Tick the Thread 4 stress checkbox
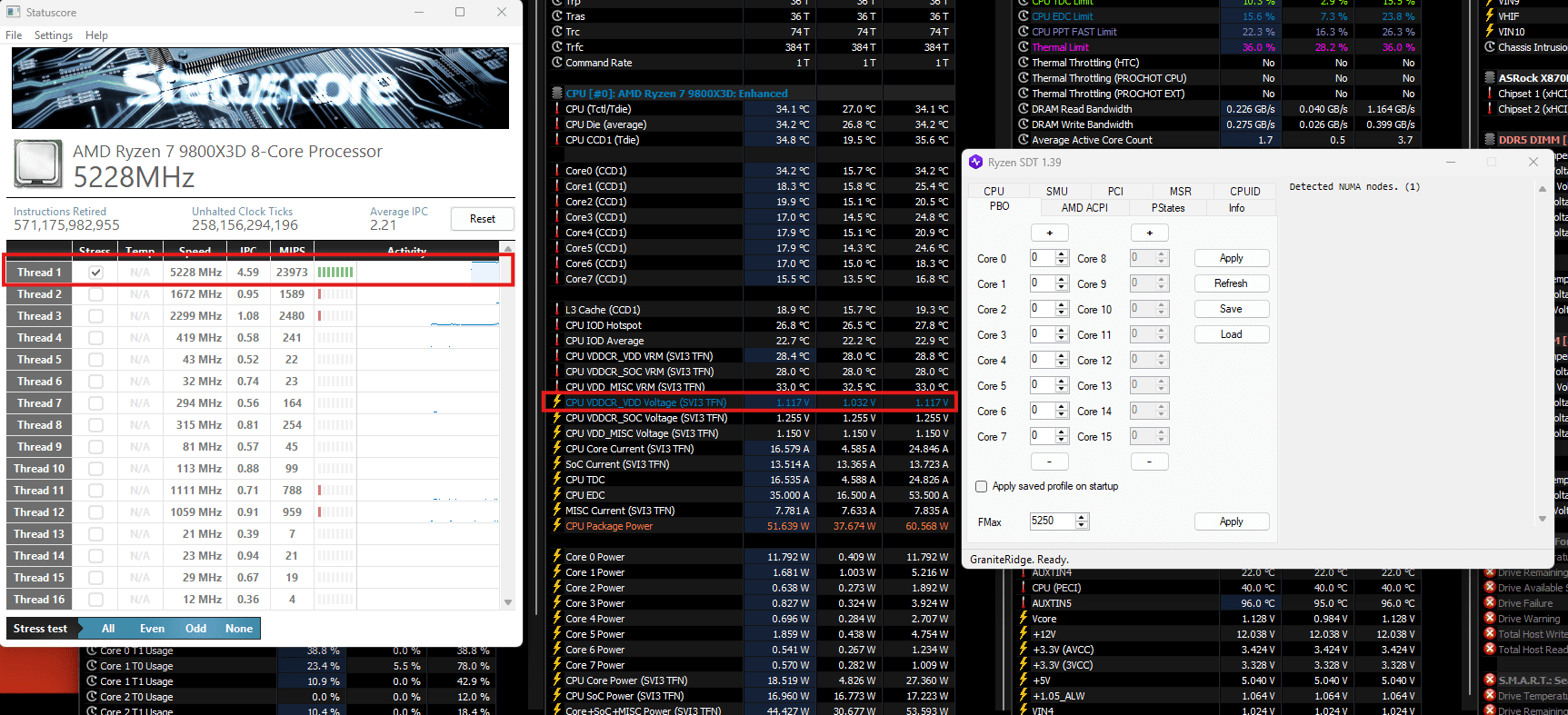 95,338
